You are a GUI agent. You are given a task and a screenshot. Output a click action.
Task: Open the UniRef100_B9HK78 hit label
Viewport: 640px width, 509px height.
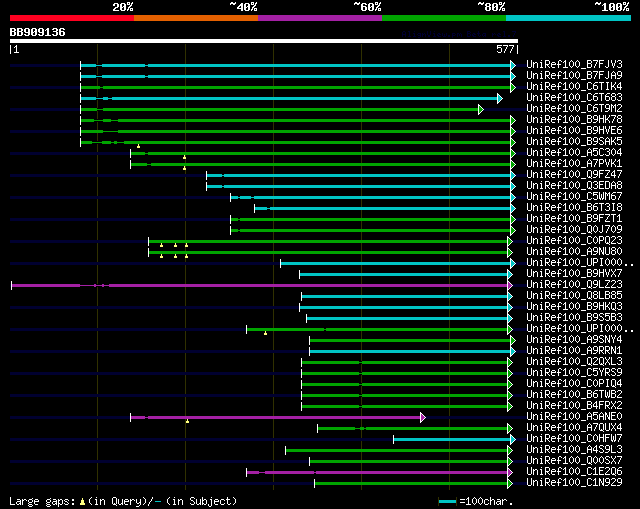(574, 120)
